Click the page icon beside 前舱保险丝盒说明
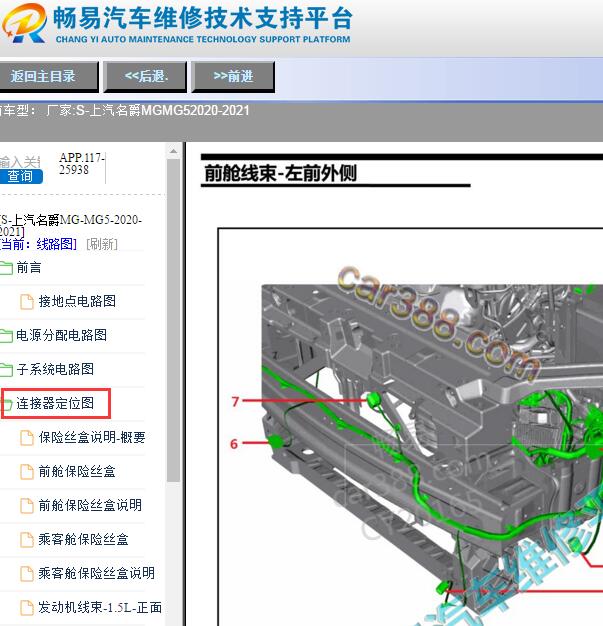Screen dimensions: 603x626 click(27, 506)
